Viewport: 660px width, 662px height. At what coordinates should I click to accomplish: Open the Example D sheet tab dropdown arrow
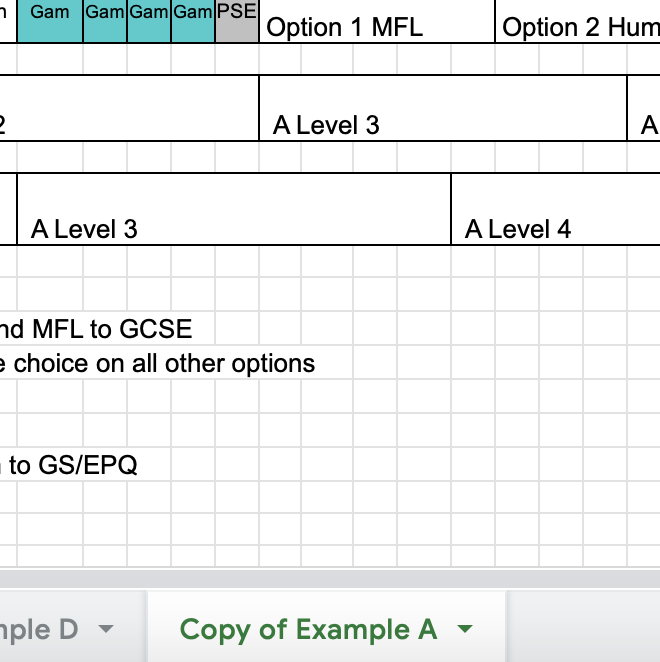pyautogui.click(x=105, y=630)
